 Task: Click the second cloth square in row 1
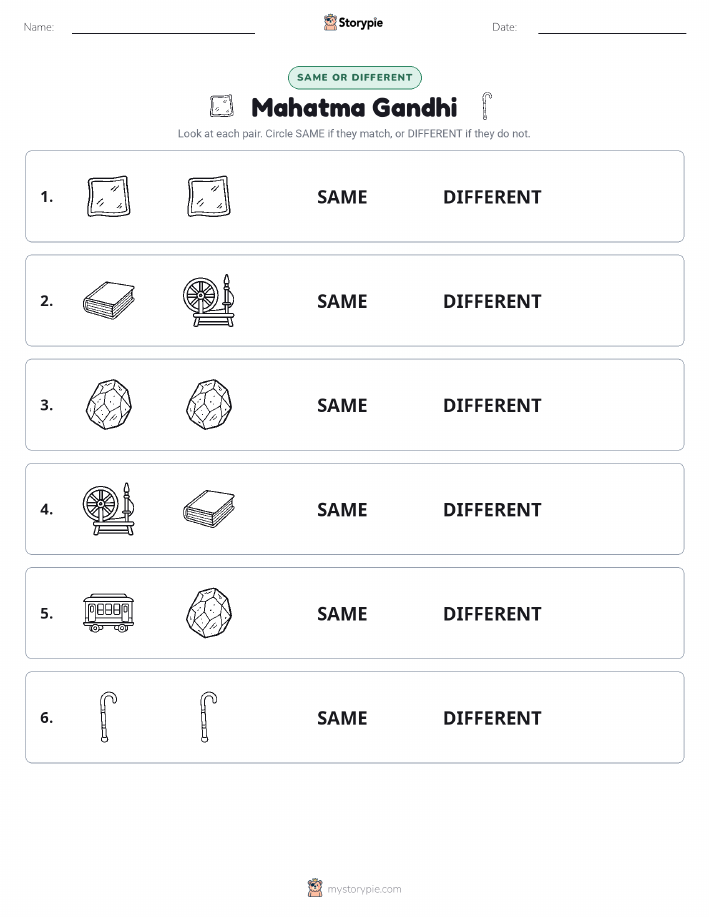click(x=209, y=196)
